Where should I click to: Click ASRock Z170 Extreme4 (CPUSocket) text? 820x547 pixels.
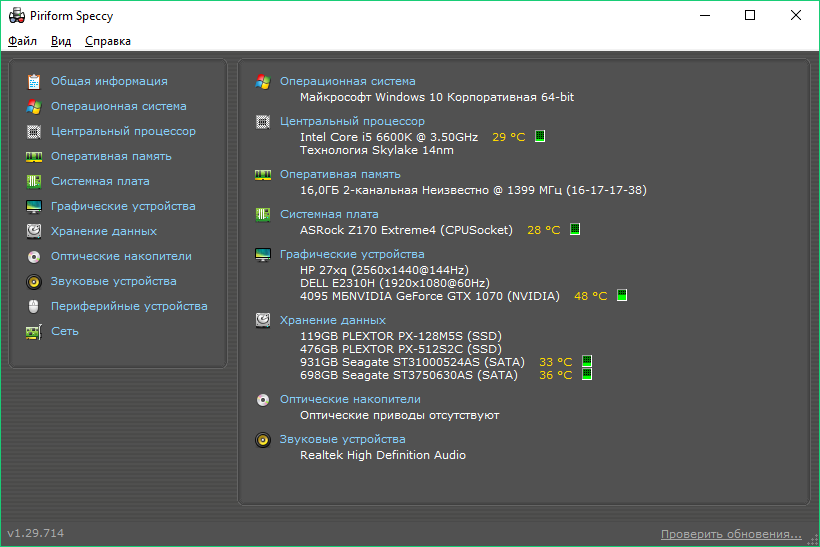(406, 230)
